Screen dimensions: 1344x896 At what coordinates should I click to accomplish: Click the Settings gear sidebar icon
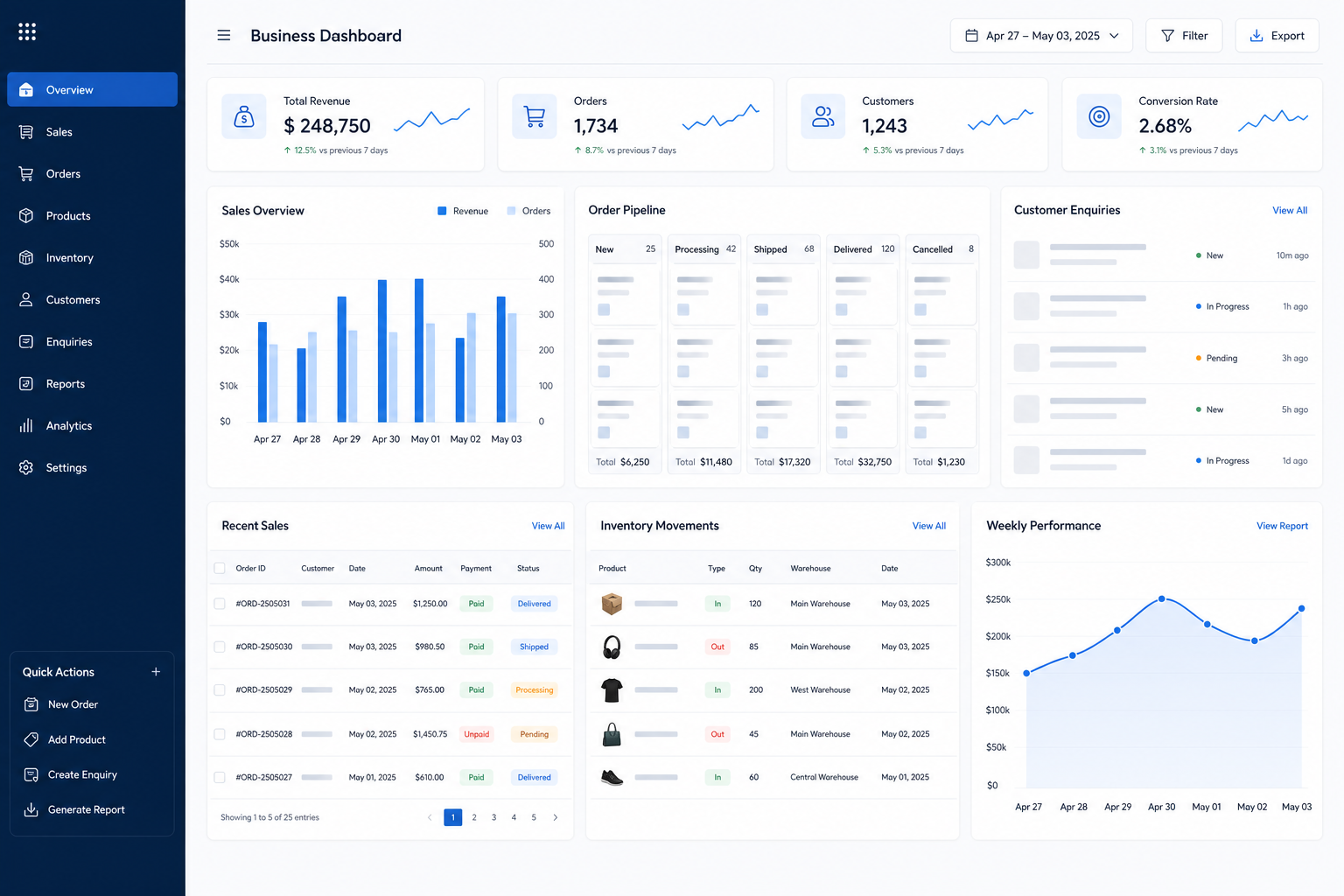tap(26, 468)
